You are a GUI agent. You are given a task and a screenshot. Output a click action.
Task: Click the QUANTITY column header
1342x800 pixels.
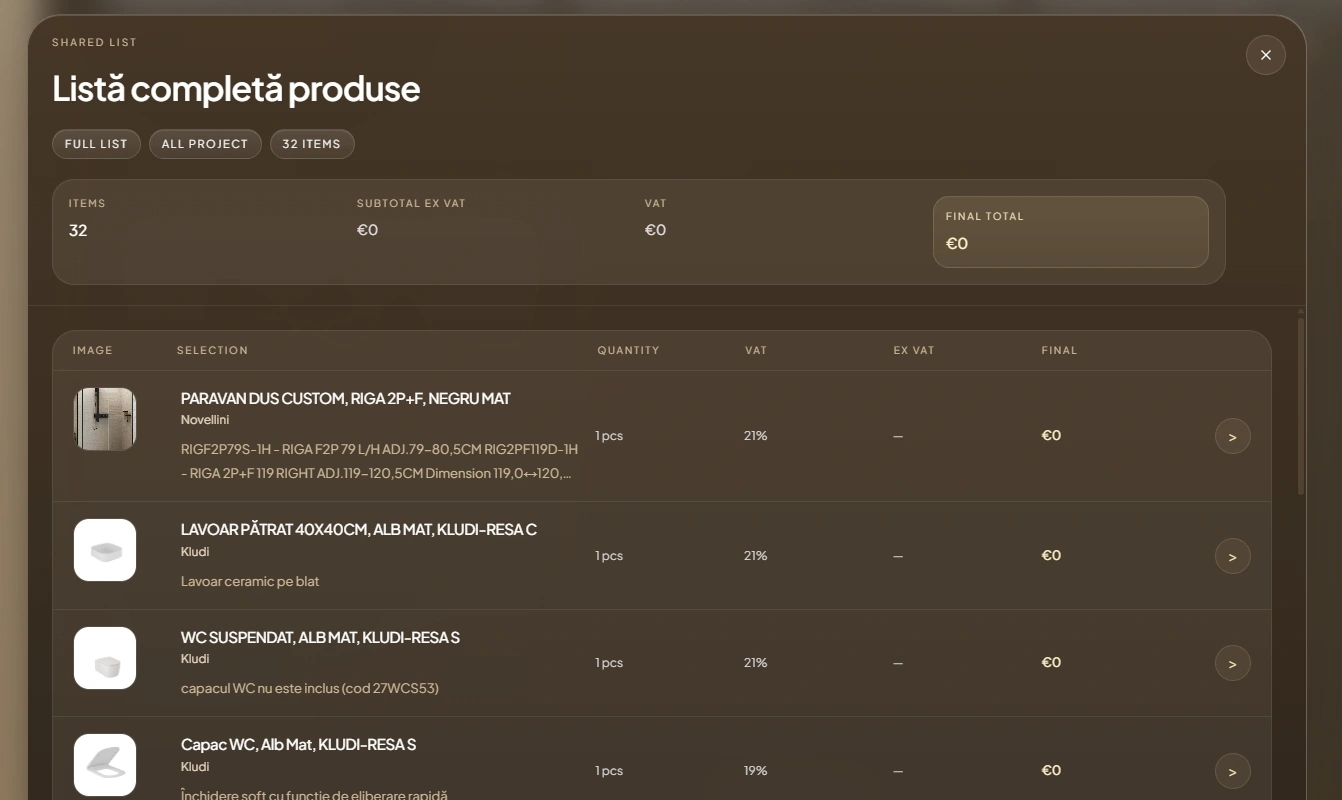tap(628, 350)
